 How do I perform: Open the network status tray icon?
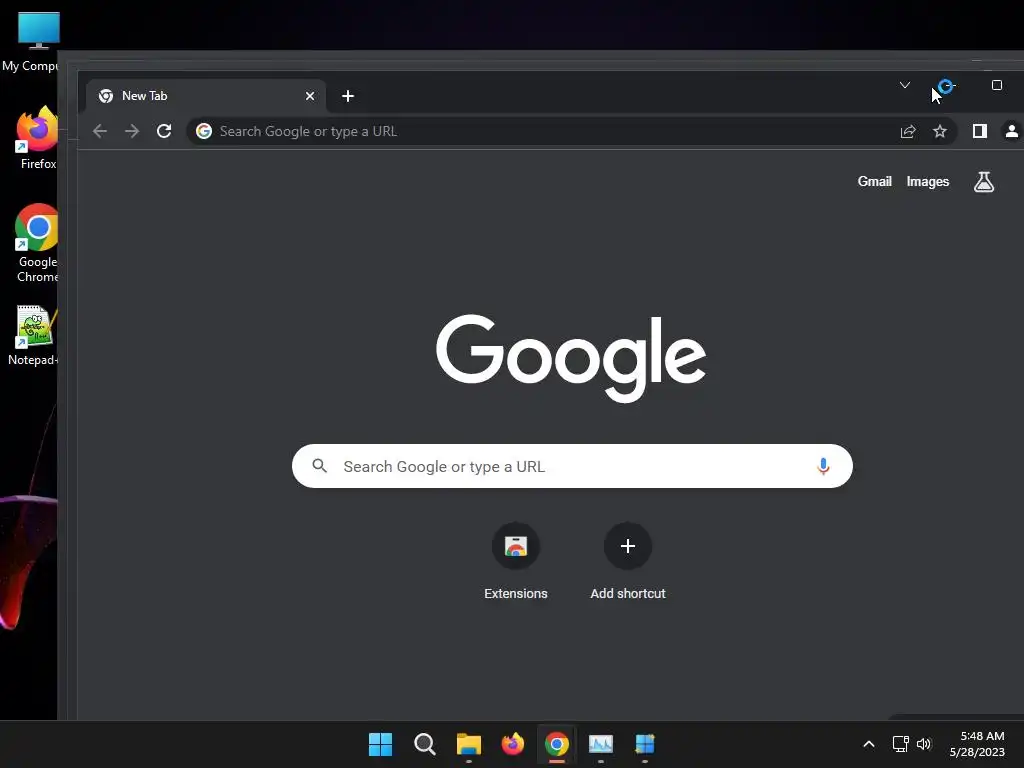pos(901,744)
